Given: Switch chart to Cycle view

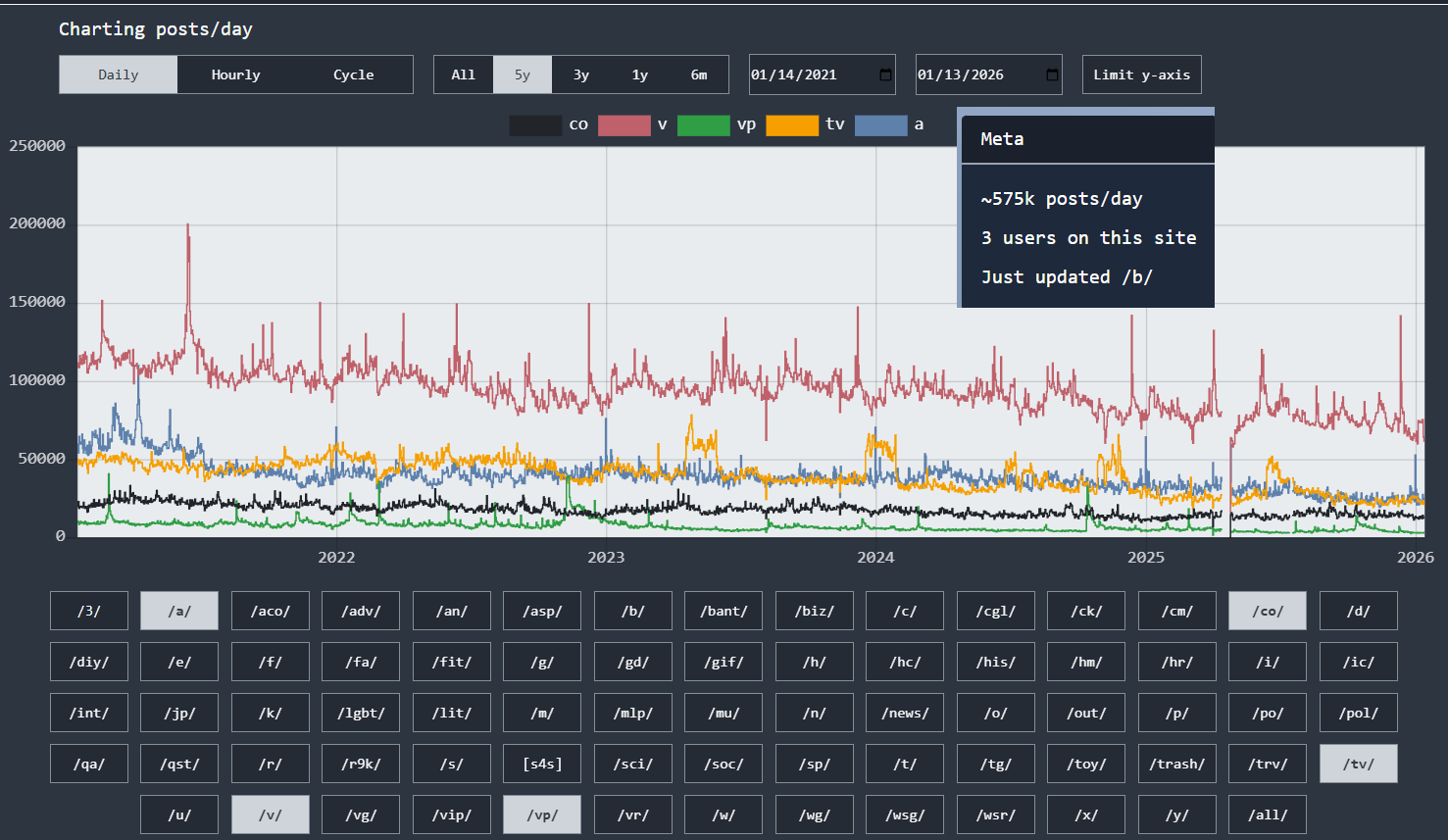Looking at the screenshot, I should 354,74.
